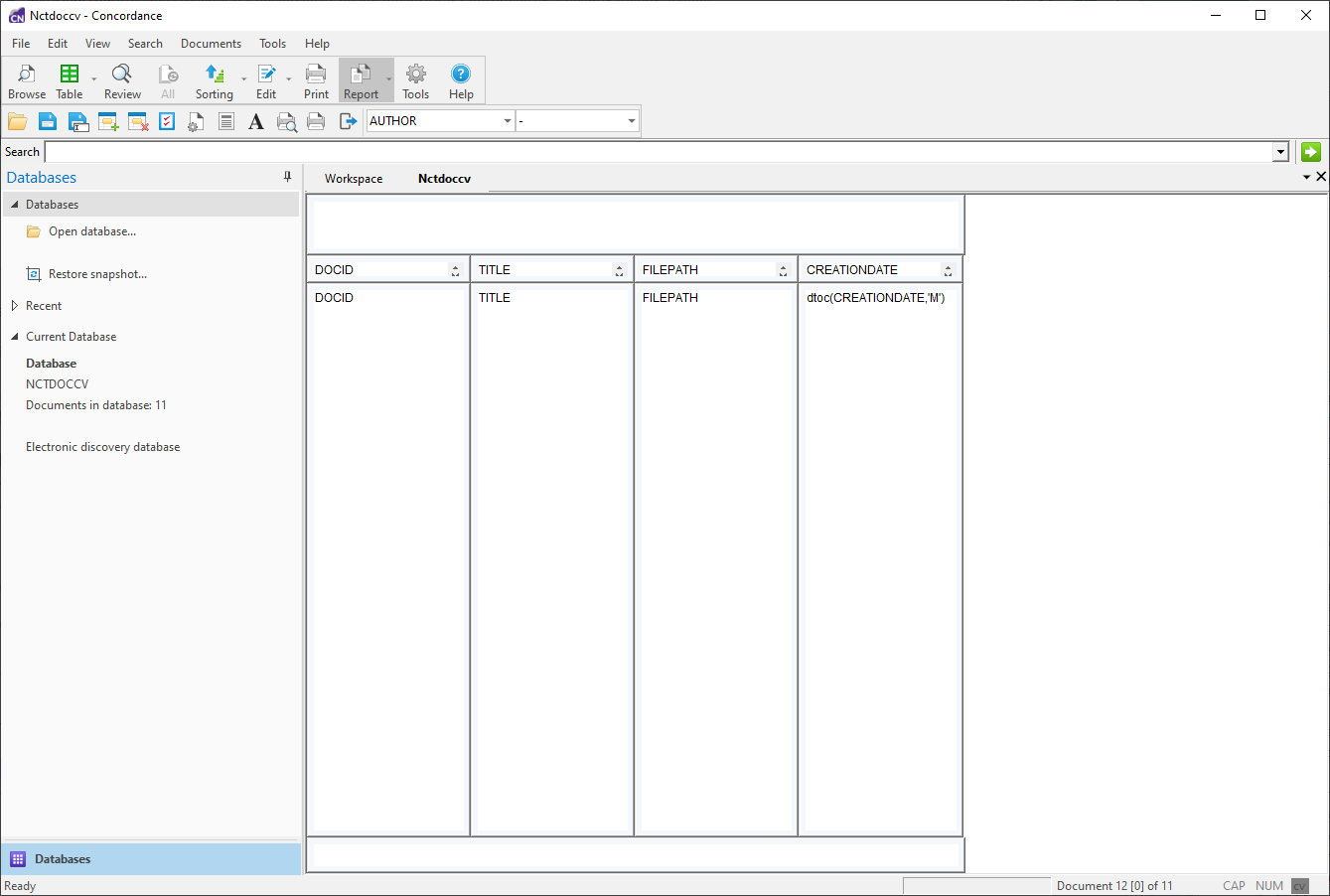Click Documents in database: 11 text
Image resolution: width=1330 pixels, height=896 pixels.
point(96,405)
